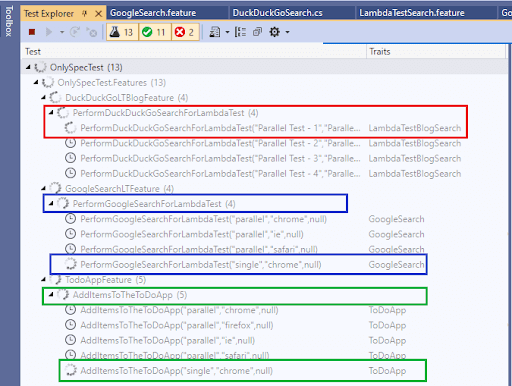Select the PerformDuckDuckGoSearchForLambdaTest (4) group row
This screenshot has width=512, height=386.
click(264, 113)
